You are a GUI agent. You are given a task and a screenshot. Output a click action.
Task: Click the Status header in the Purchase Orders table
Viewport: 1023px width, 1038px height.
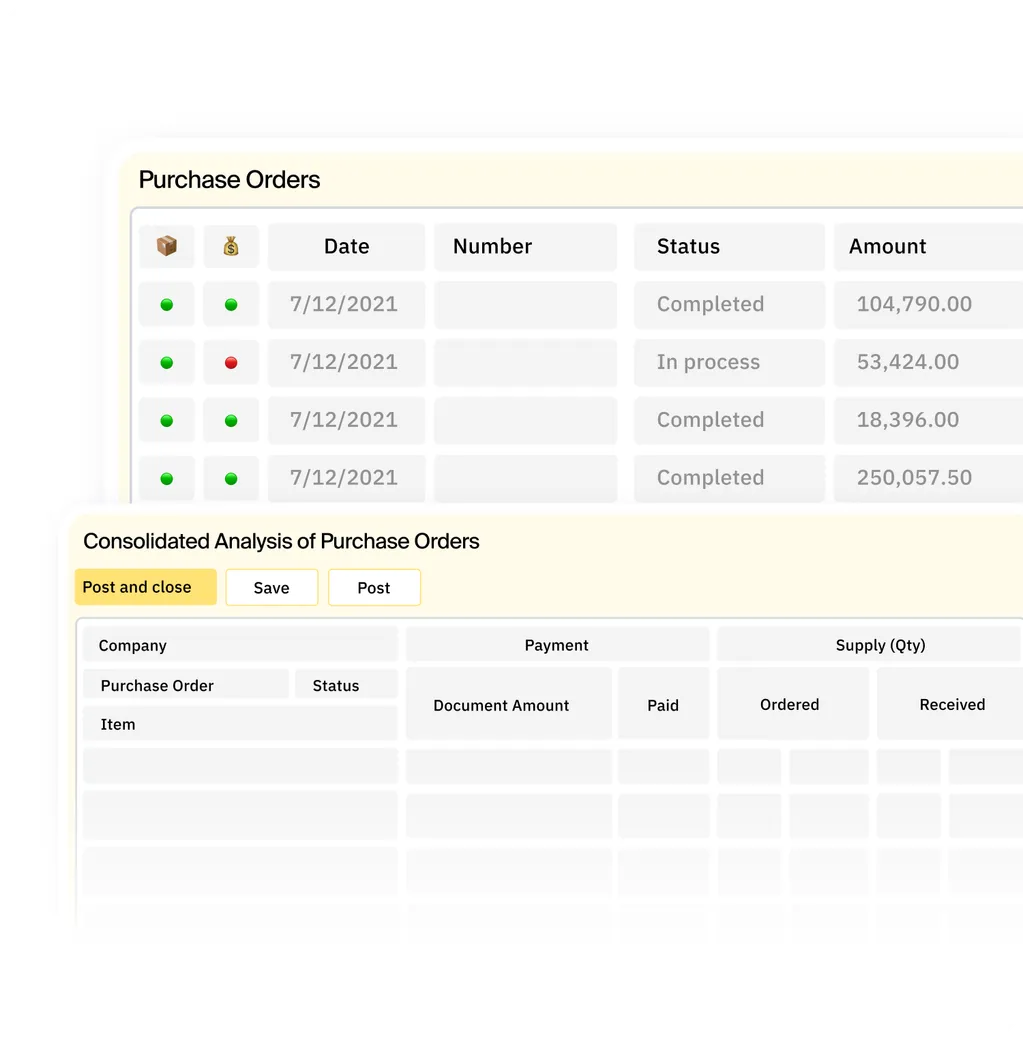click(730, 246)
